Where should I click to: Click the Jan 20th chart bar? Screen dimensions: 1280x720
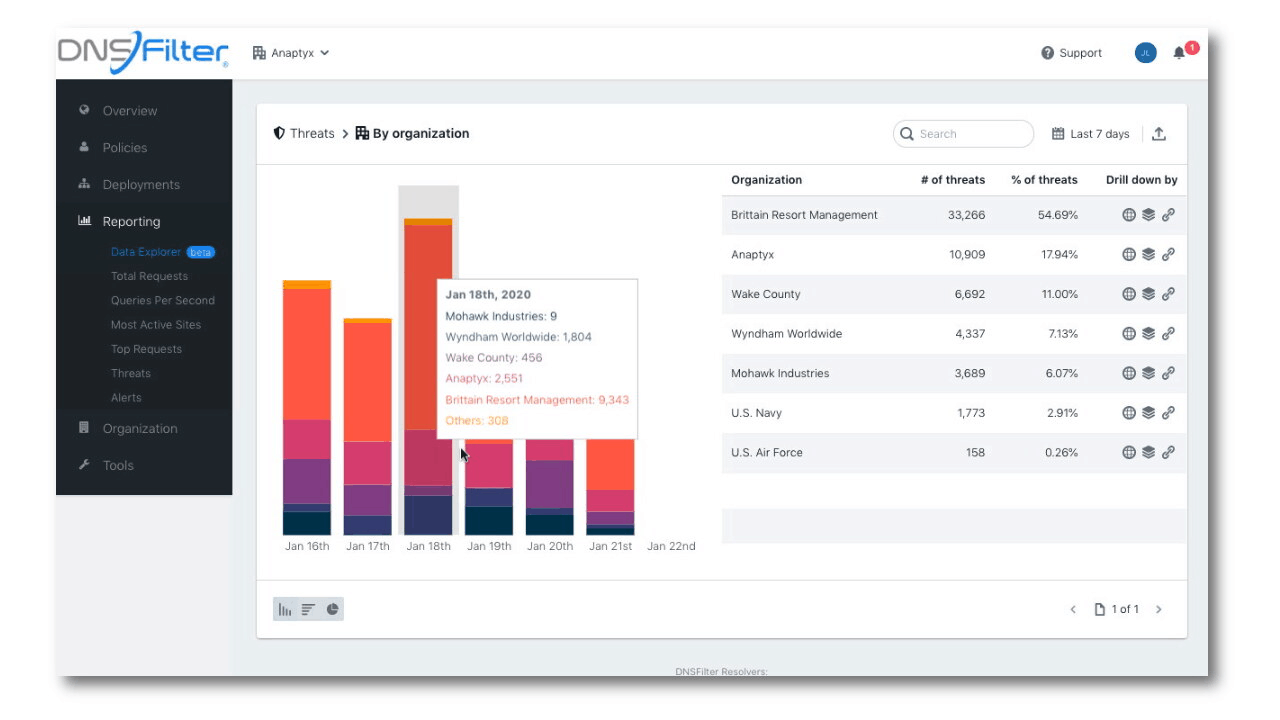[550, 488]
